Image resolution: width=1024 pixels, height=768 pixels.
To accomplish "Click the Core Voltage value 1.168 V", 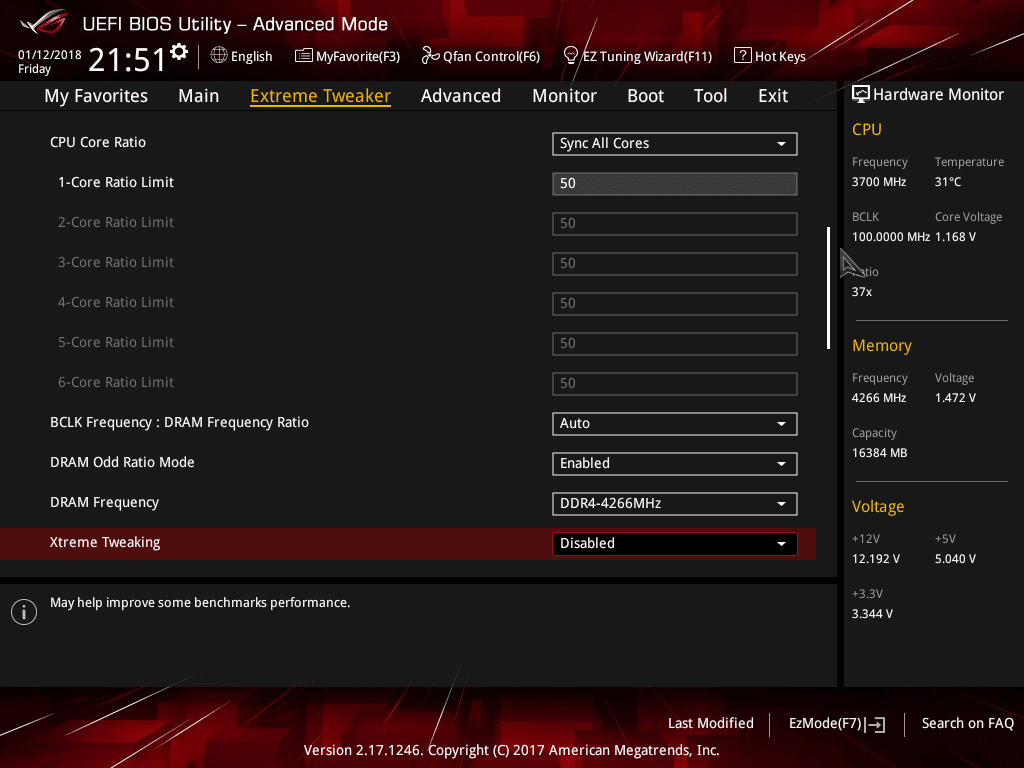I will tap(955, 237).
